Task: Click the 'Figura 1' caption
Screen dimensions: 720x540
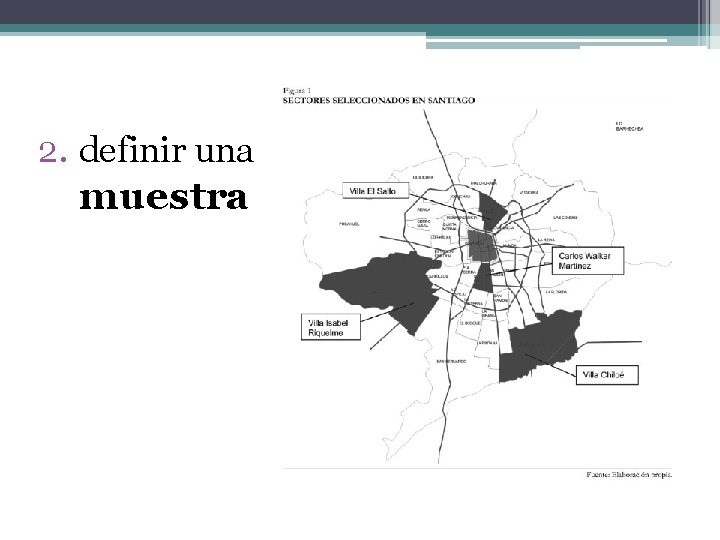Action: click(297, 90)
